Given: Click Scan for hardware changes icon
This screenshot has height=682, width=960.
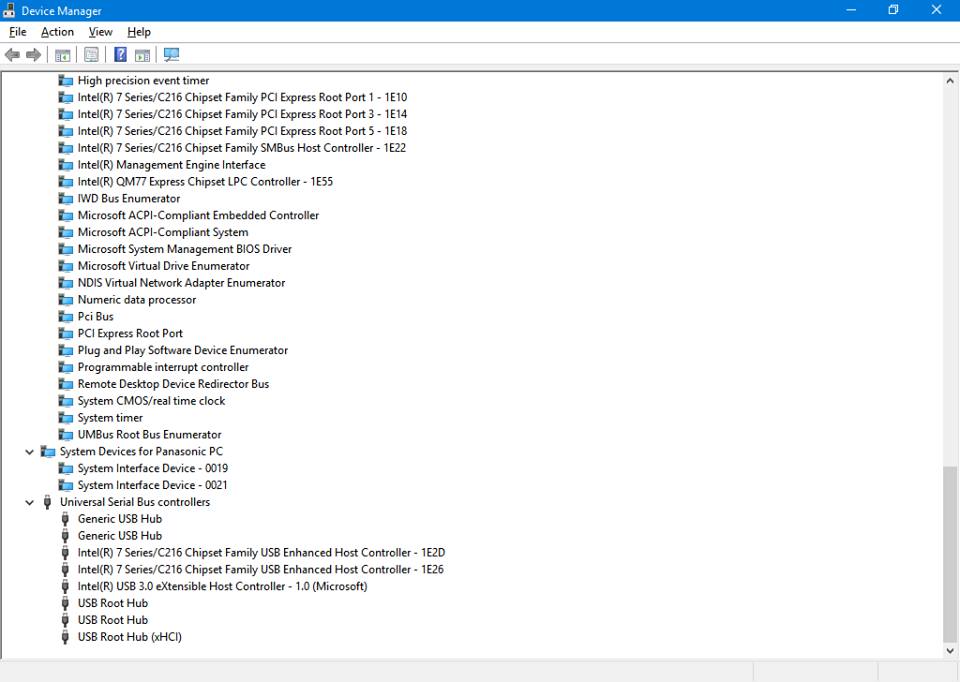Looking at the screenshot, I should point(171,55).
